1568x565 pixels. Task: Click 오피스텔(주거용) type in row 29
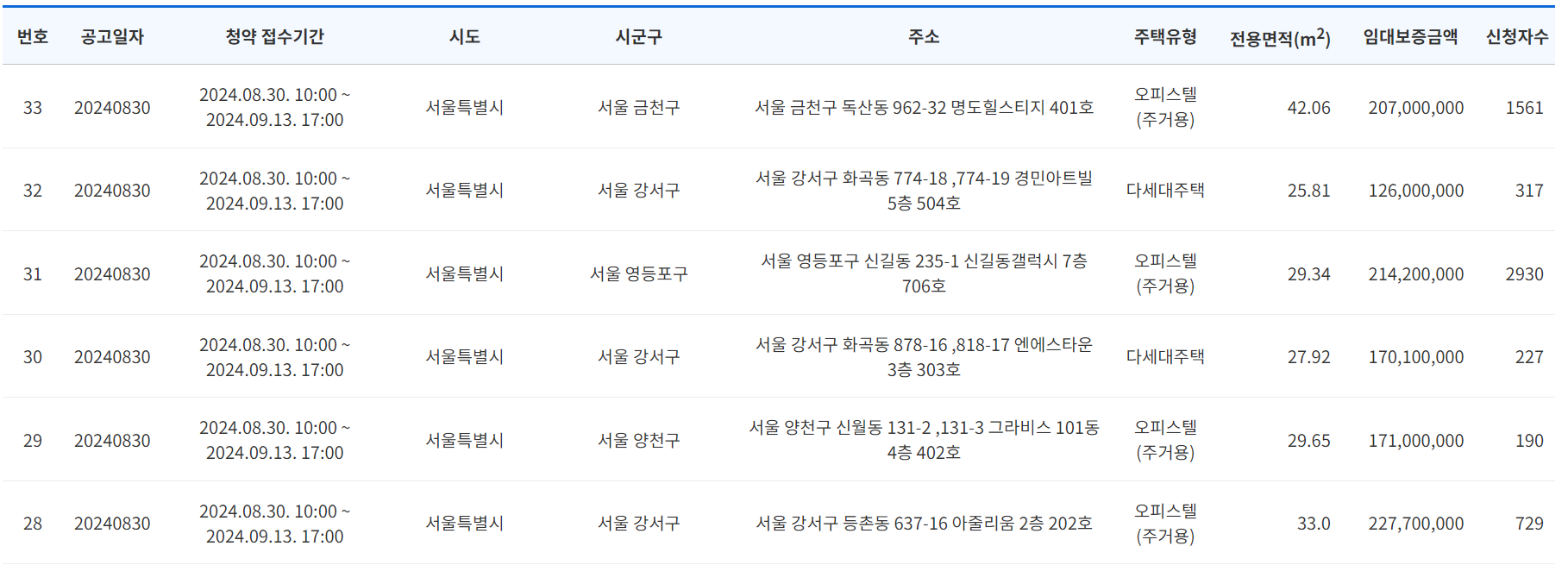pyautogui.click(x=1165, y=440)
